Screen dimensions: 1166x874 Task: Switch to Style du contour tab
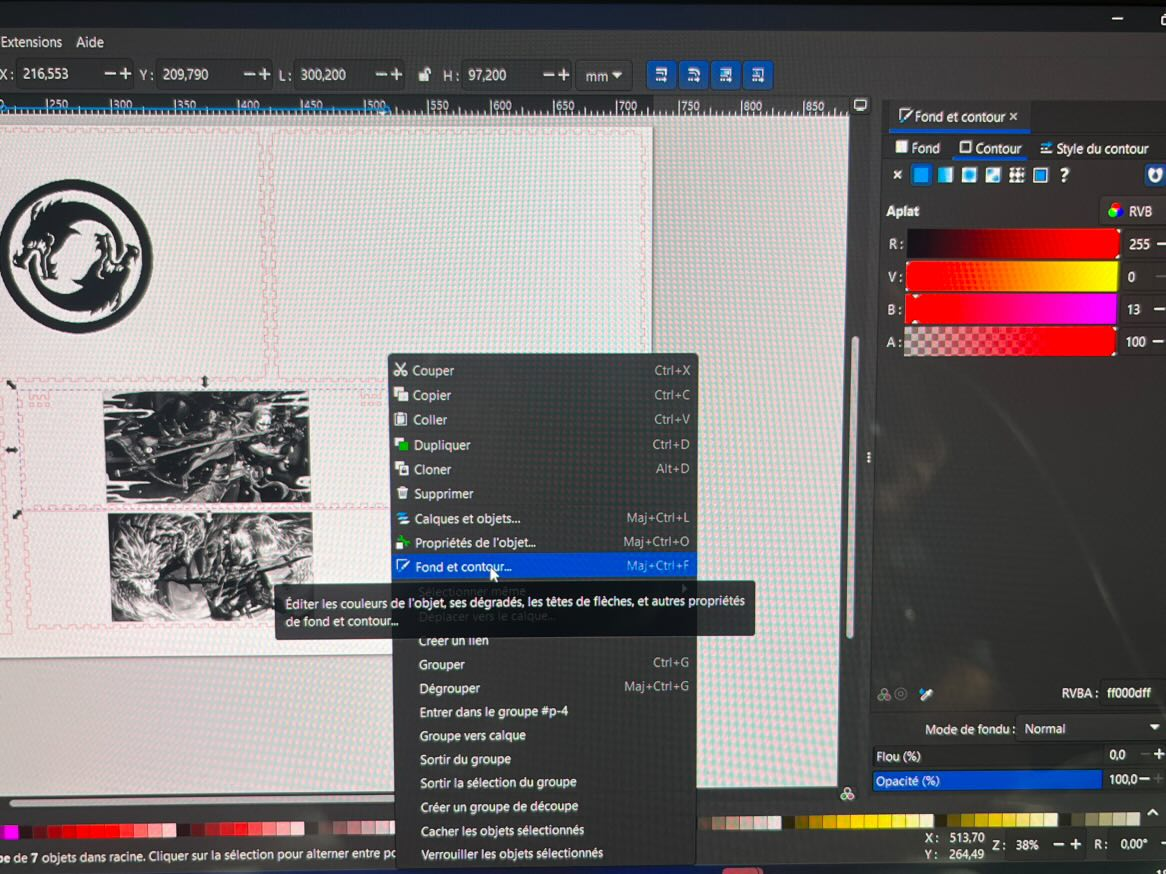1094,148
